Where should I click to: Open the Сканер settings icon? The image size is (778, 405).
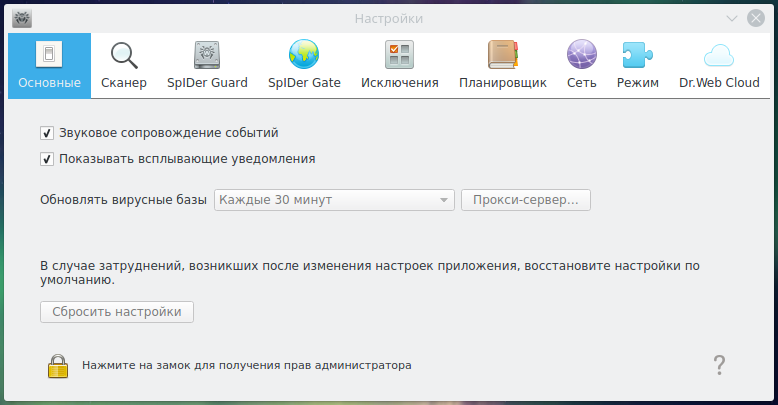[x=124, y=55]
